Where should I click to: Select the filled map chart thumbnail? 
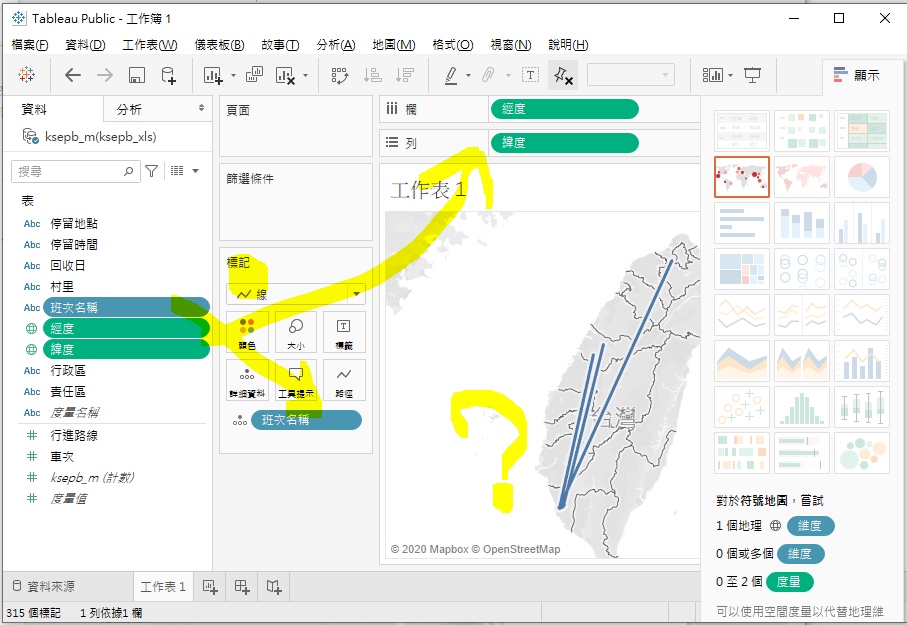[802, 177]
